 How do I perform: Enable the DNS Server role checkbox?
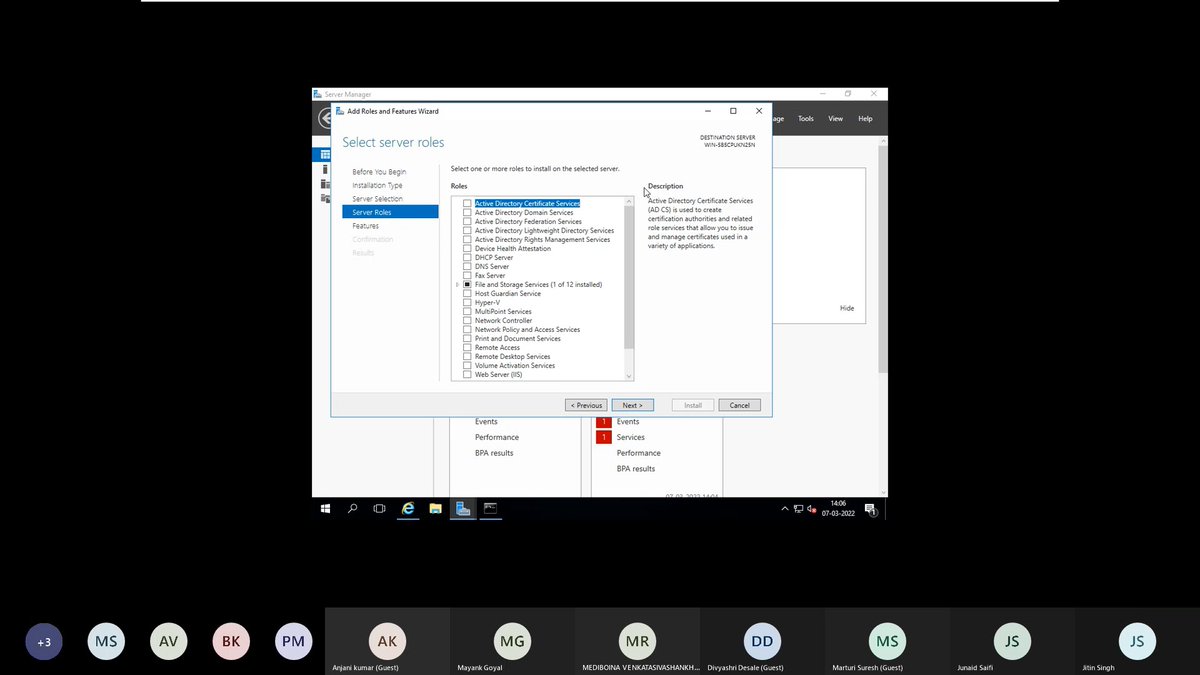pos(467,267)
